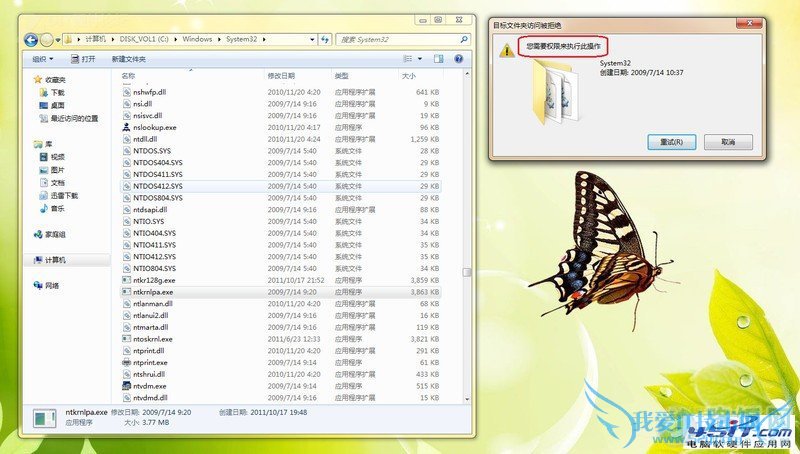Click the warning icon in access denied dialog

(x=506, y=51)
